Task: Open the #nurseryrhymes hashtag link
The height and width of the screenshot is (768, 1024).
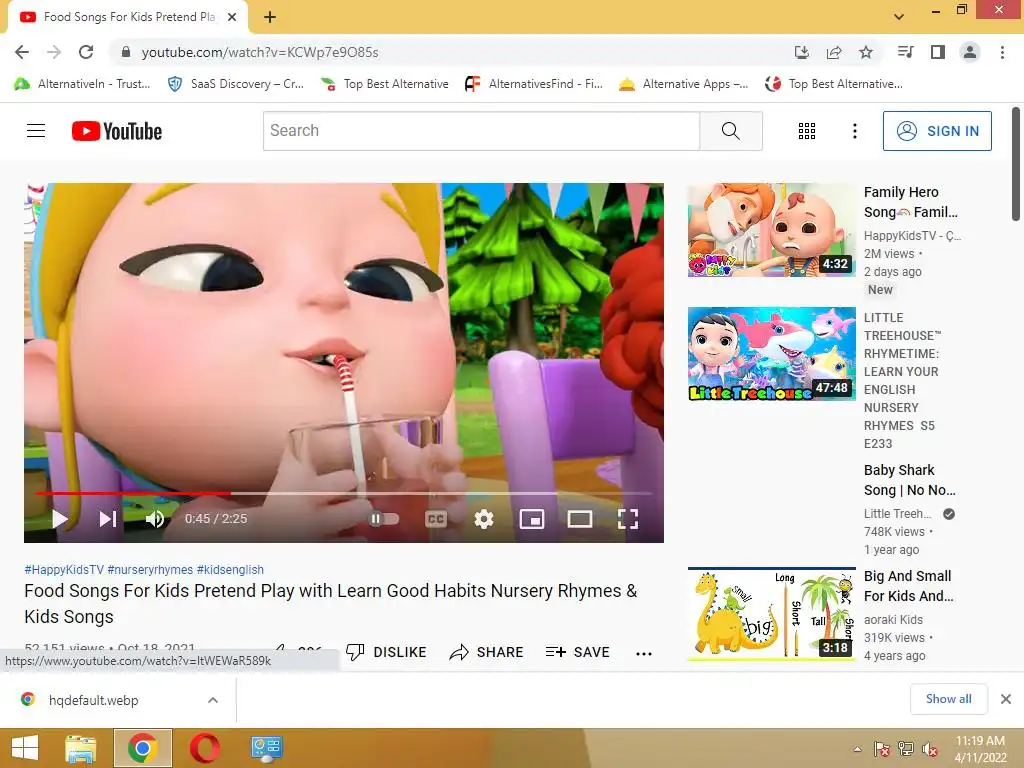Action: (x=150, y=569)
